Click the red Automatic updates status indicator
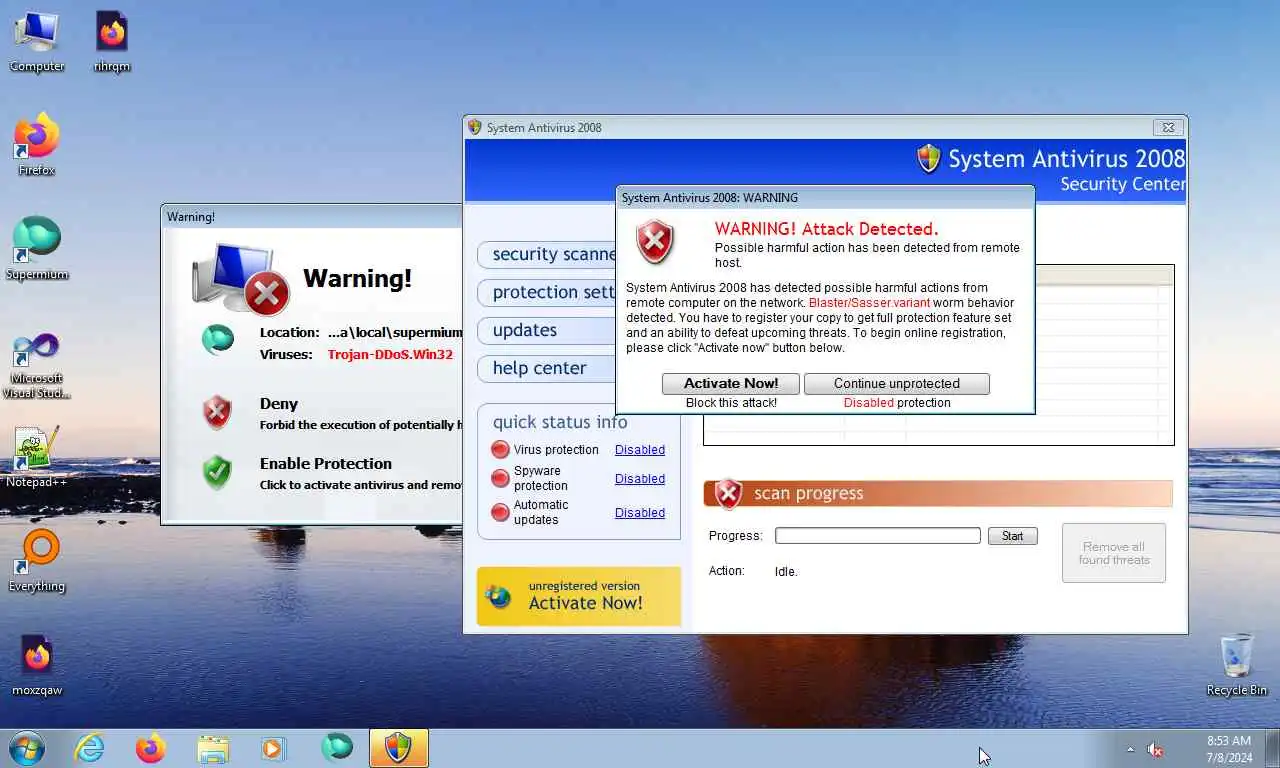Viewport: 1280px width, 768px height. point(500,513)
